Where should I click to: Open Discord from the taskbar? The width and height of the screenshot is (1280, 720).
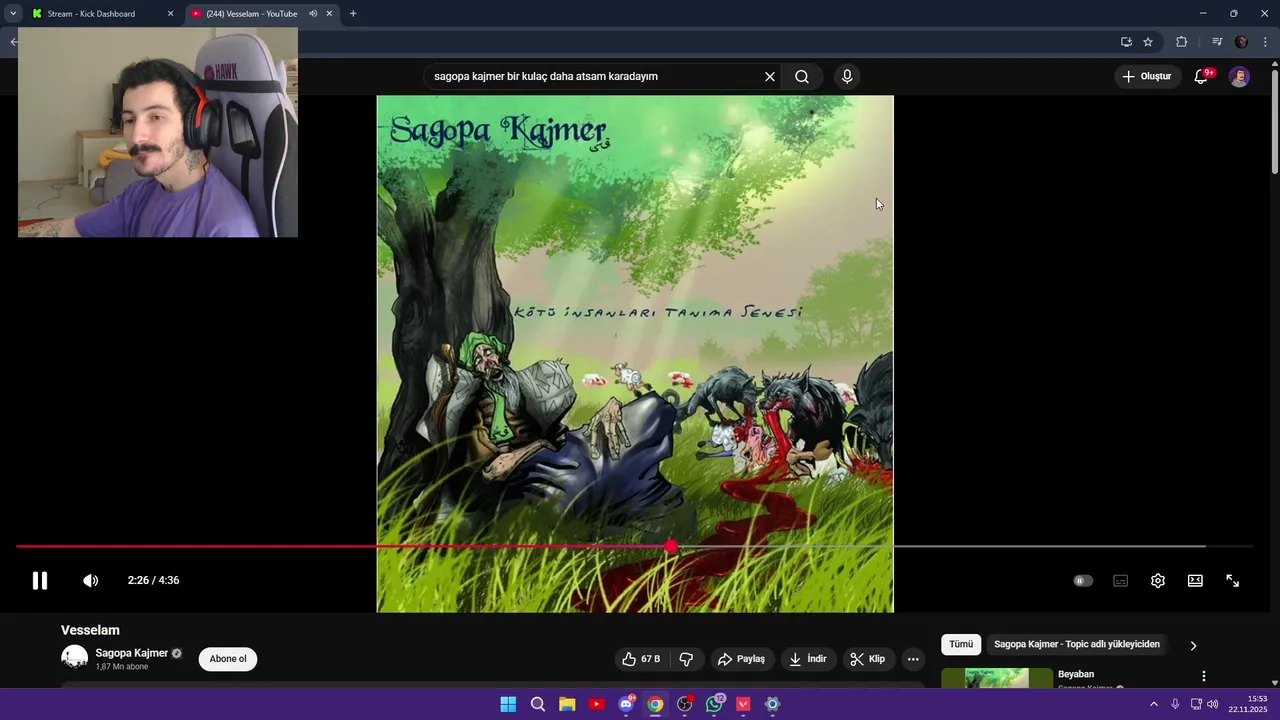[626, 704]
